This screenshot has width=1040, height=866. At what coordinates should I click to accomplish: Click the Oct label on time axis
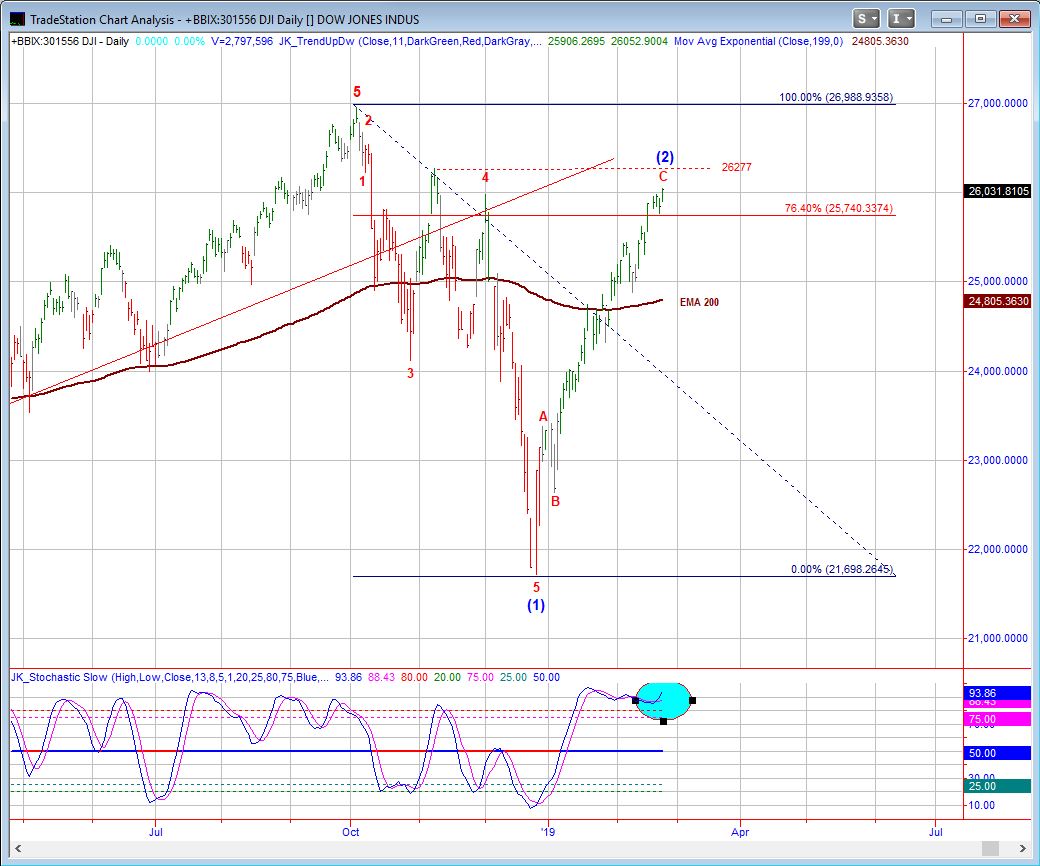click(x=350, y=832)
